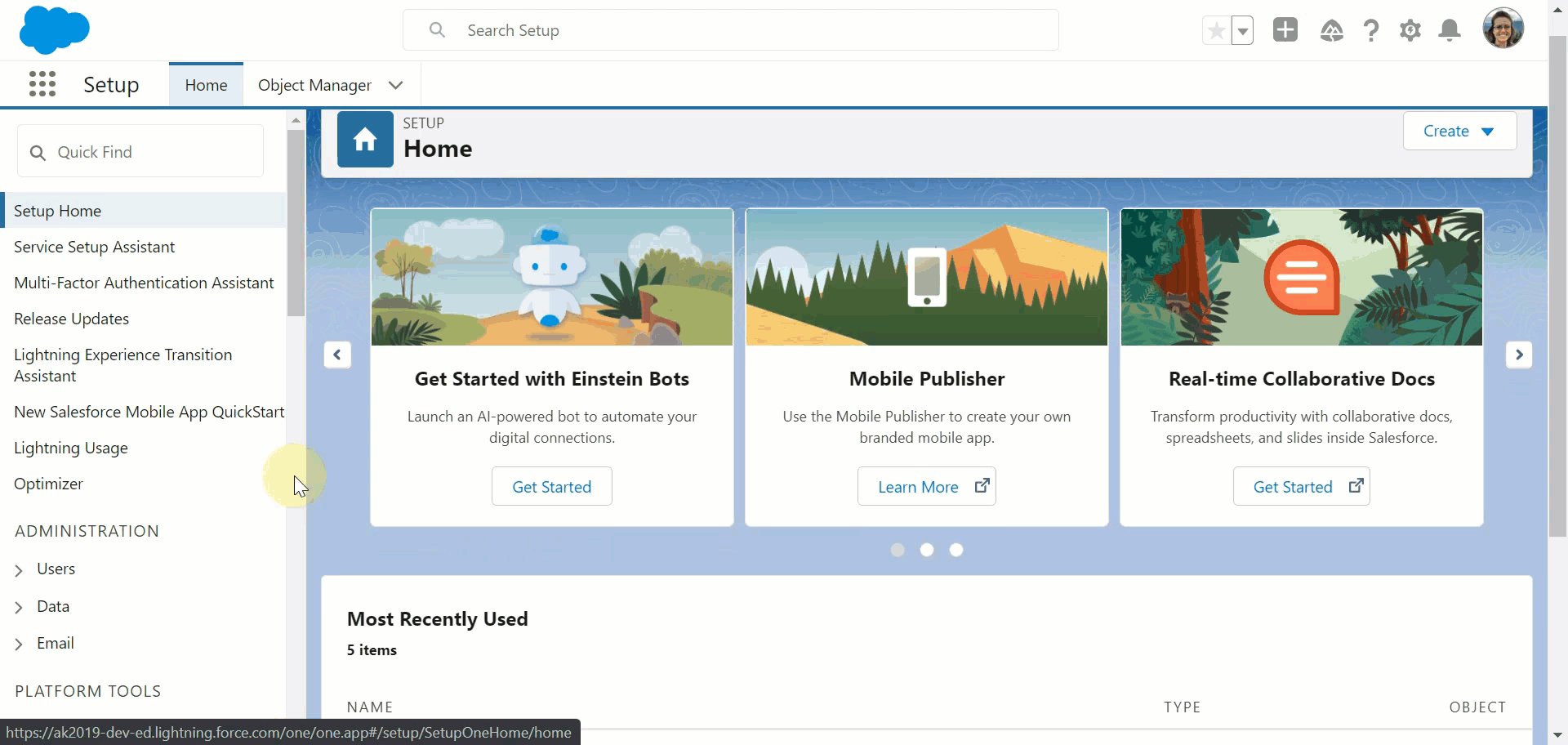The image size is (1568, 745).
Task: Click the NAME column header
Action: tap(369, 707)
